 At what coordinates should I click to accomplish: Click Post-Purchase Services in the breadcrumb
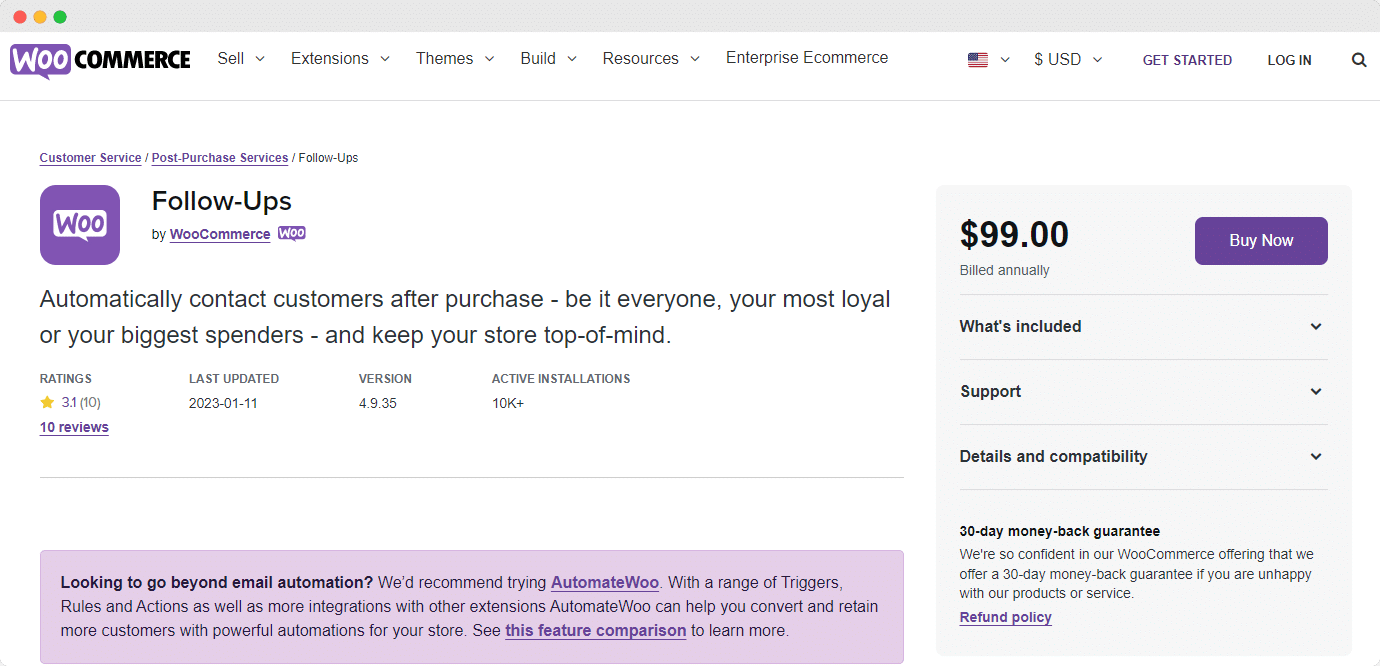click(x=219, y=157)
